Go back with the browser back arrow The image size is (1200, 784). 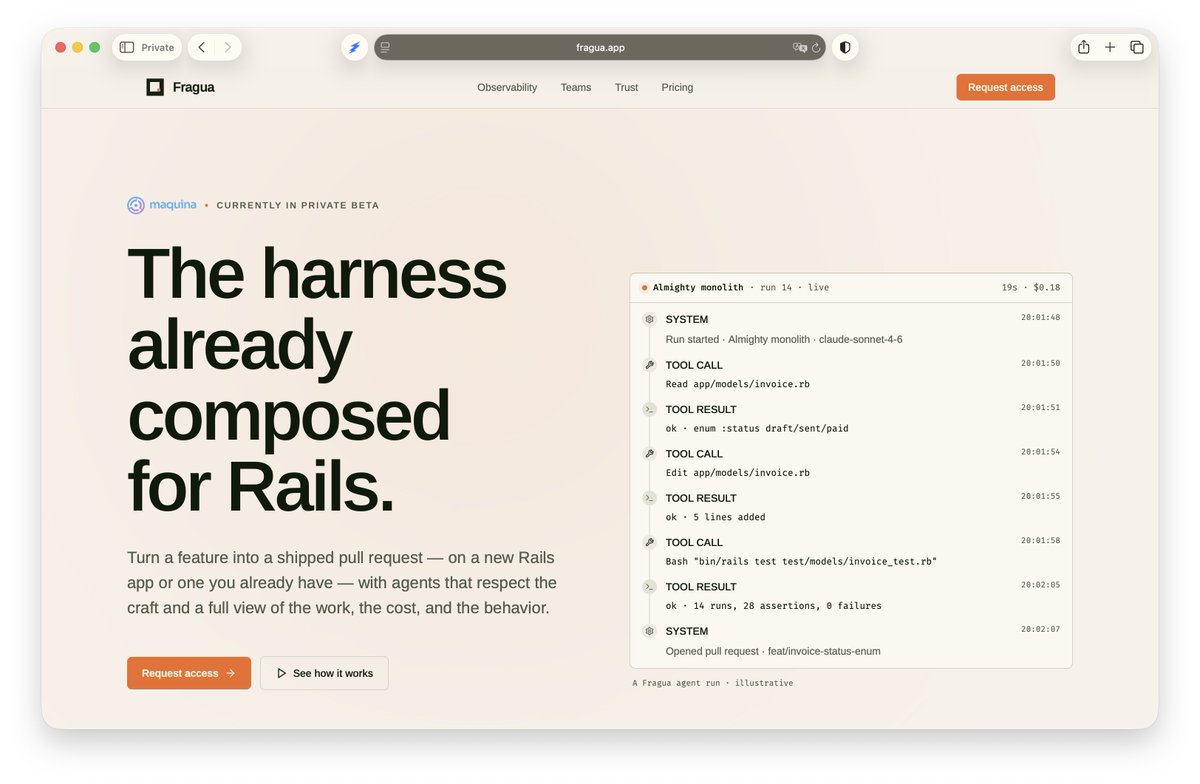pos(201,47)
